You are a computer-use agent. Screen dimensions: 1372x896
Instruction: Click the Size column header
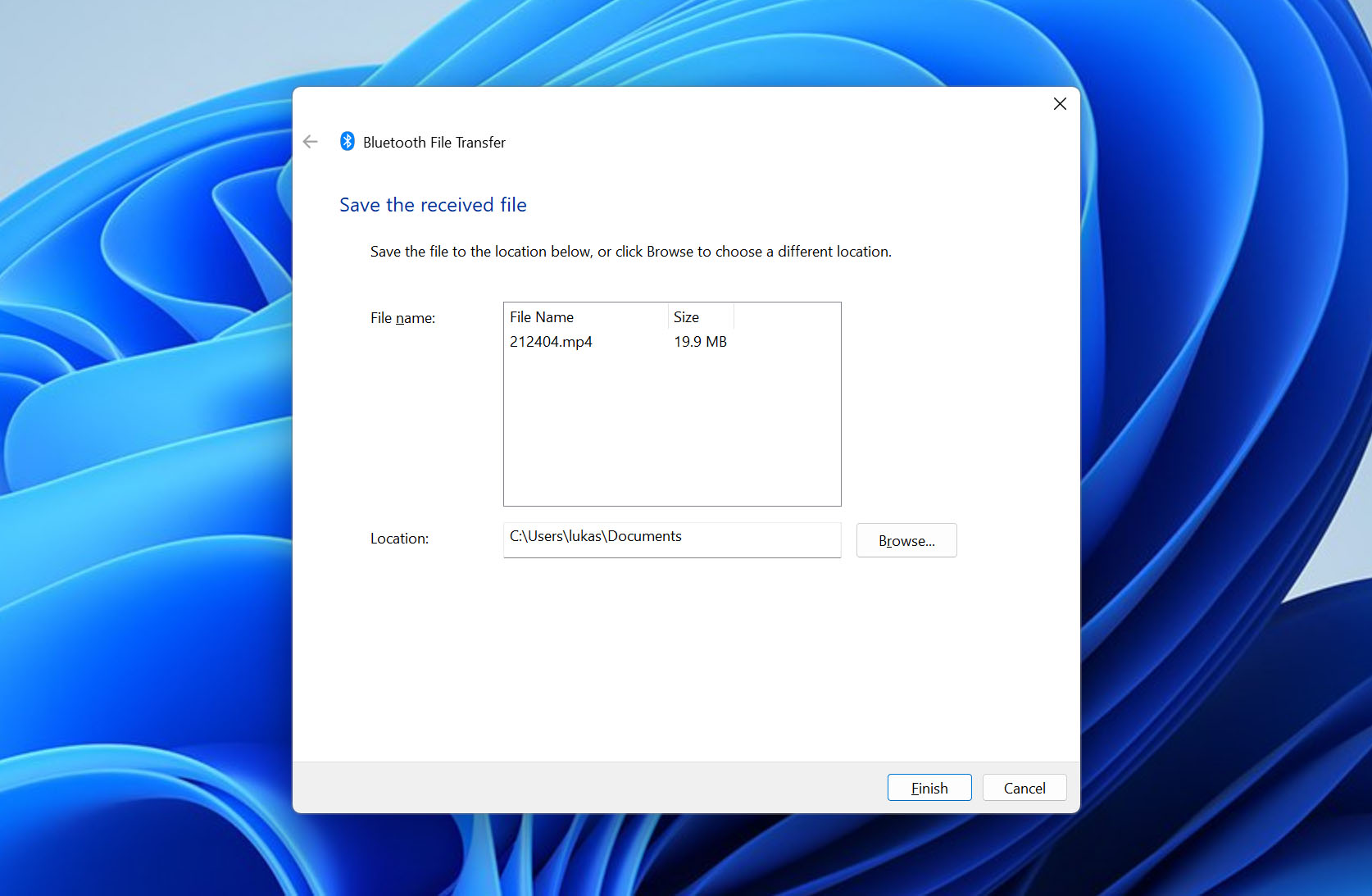click(686, 316)
